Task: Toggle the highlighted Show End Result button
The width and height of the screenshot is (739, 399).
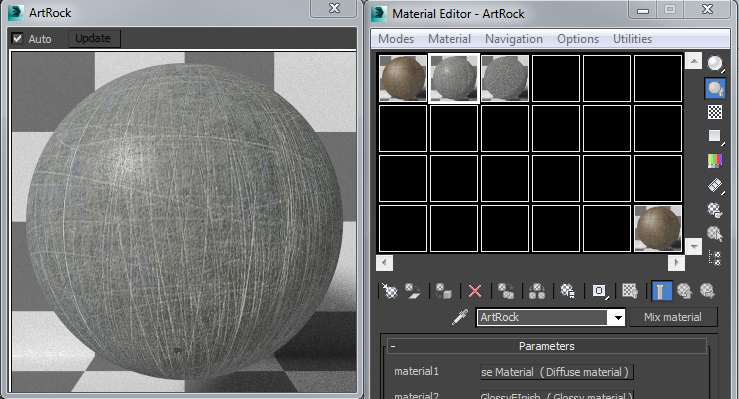Action: [x=662, y=291]
